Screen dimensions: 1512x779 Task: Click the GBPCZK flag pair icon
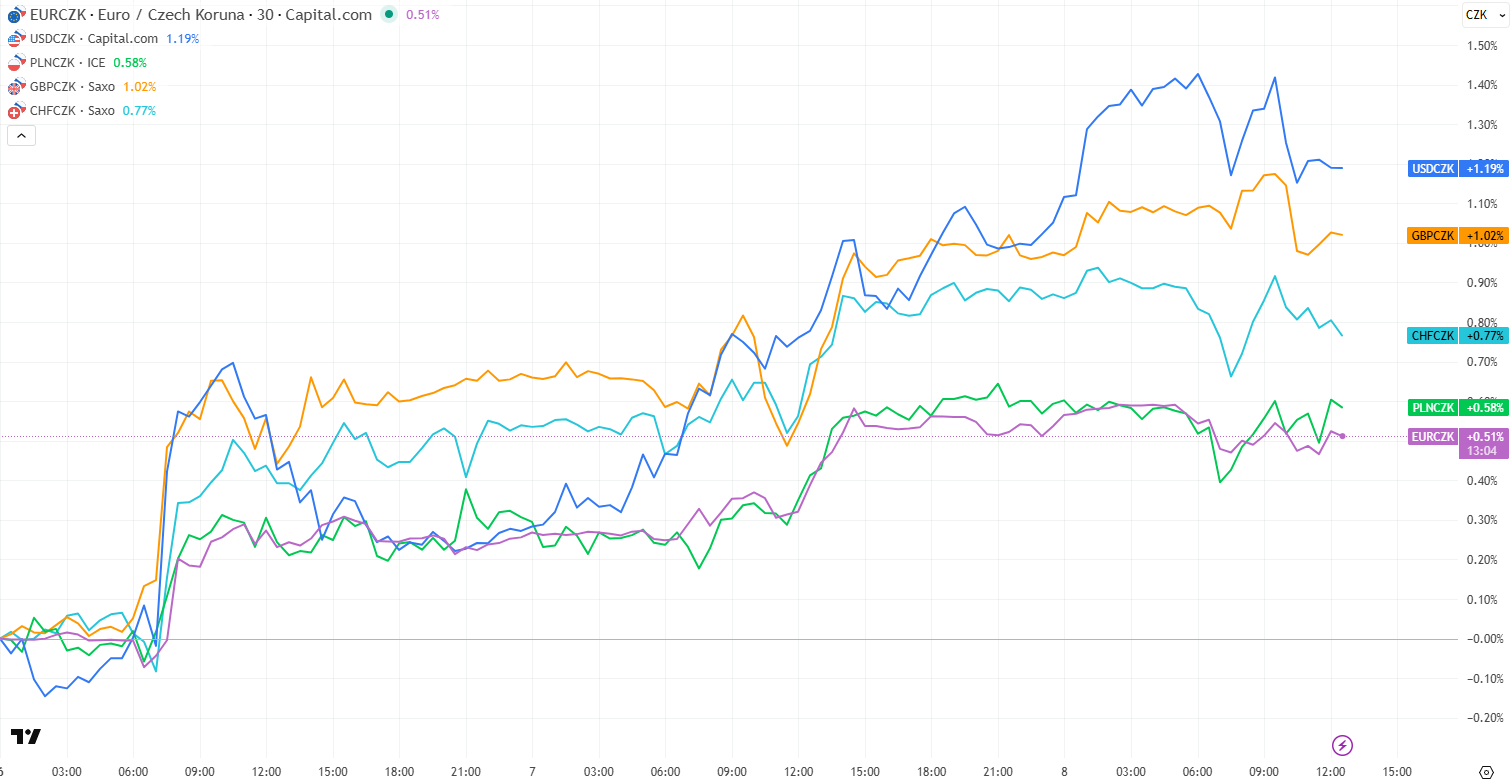click(x=15, y=87)
